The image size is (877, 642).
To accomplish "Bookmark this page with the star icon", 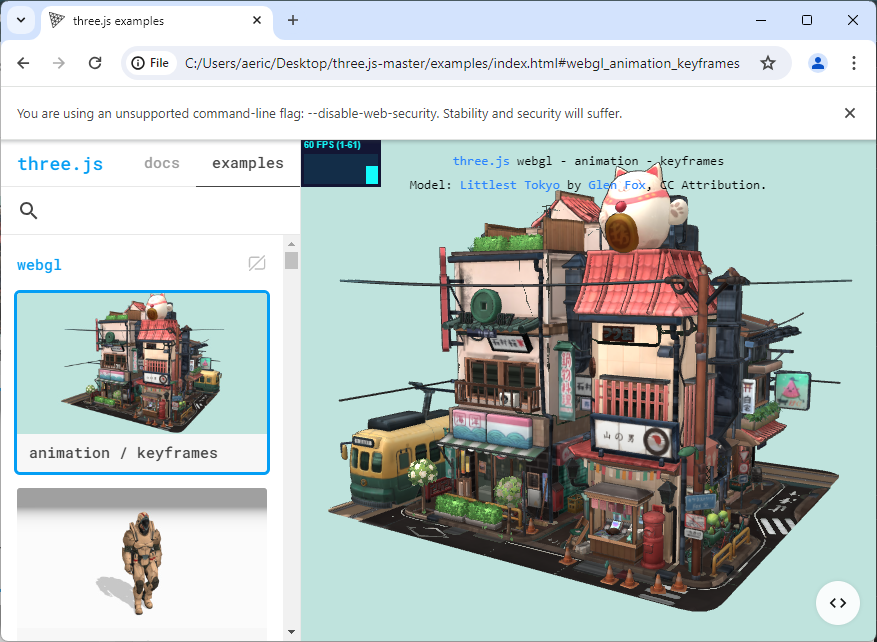I will click(x=768, y=63).
